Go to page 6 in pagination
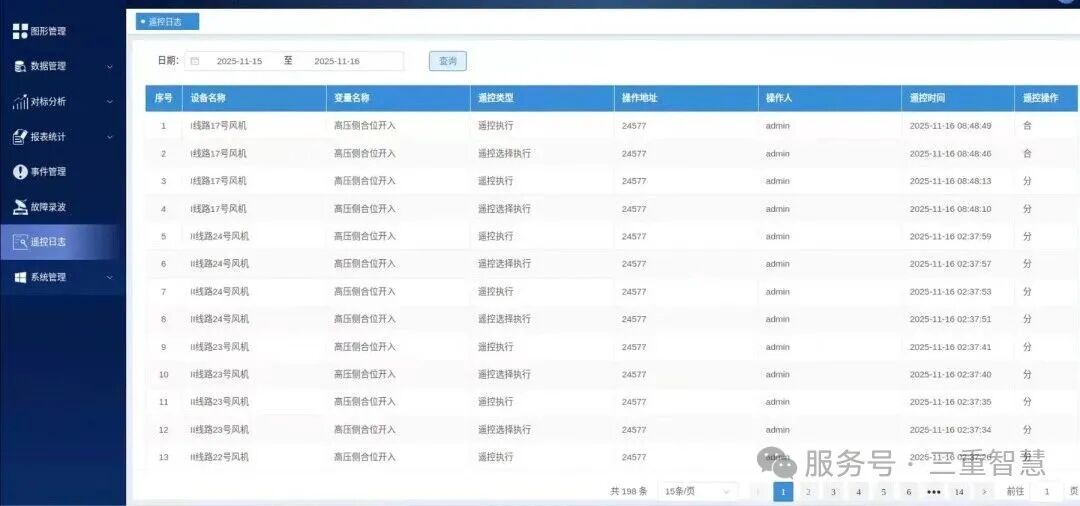The width and height of the screenshot is (1080, 506). tap(908, 492)
